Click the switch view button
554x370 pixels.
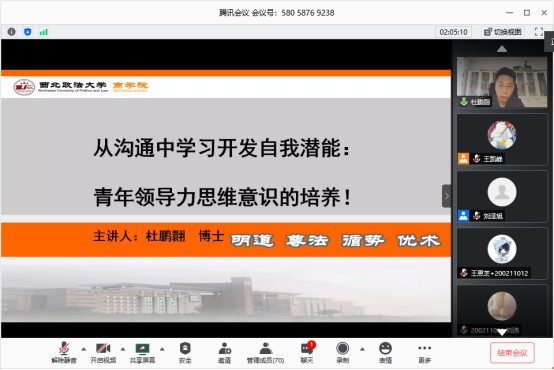(x=503, y=32)
